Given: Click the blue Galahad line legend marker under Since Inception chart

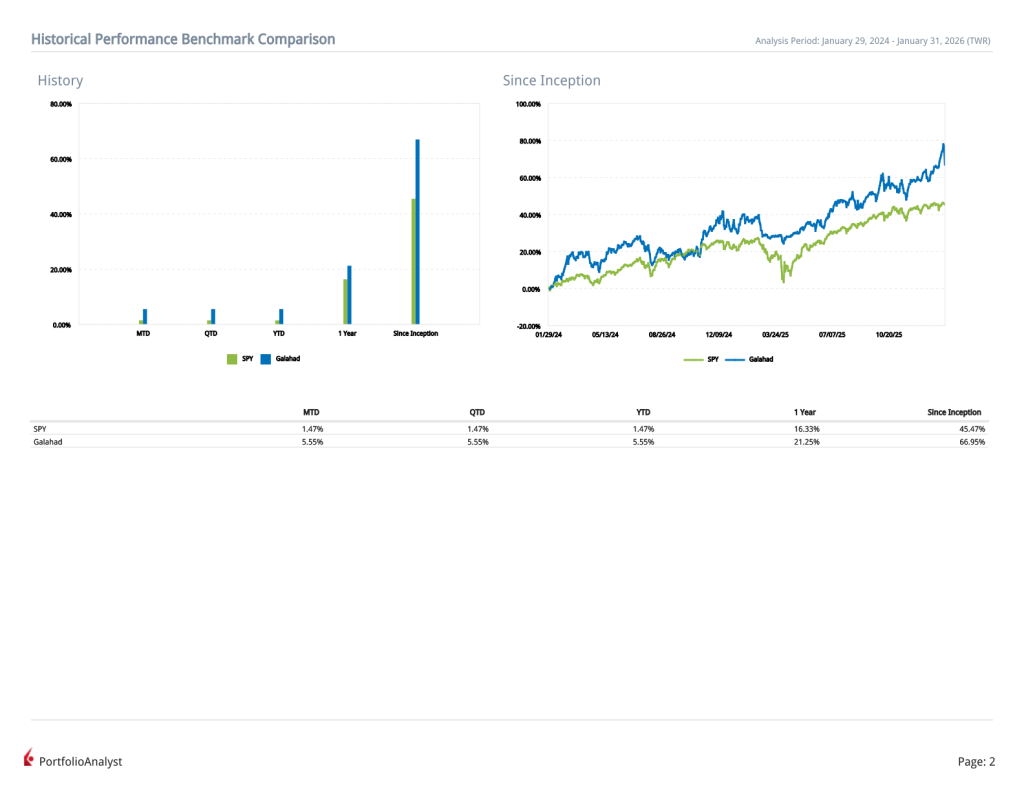Looking at the screenshot, I should [x=735, y=359].
